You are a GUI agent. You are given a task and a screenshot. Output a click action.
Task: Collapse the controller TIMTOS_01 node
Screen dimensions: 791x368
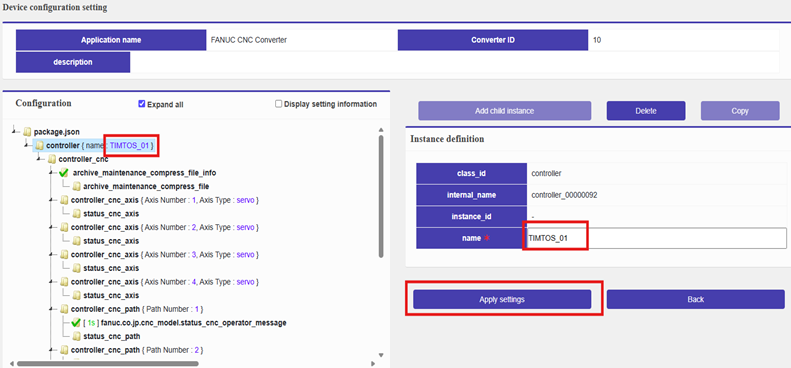(x=27, y=146)
